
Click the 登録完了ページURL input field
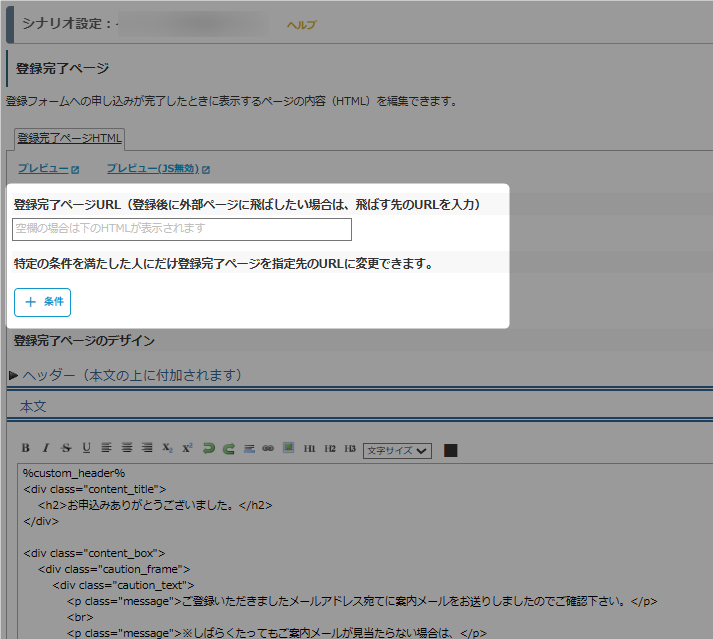[182, 229]
